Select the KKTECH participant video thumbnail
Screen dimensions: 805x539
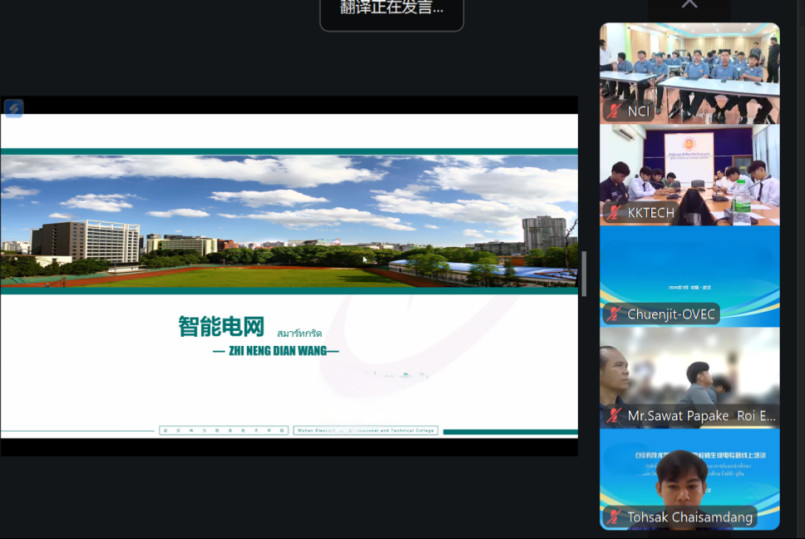(689, 175)
